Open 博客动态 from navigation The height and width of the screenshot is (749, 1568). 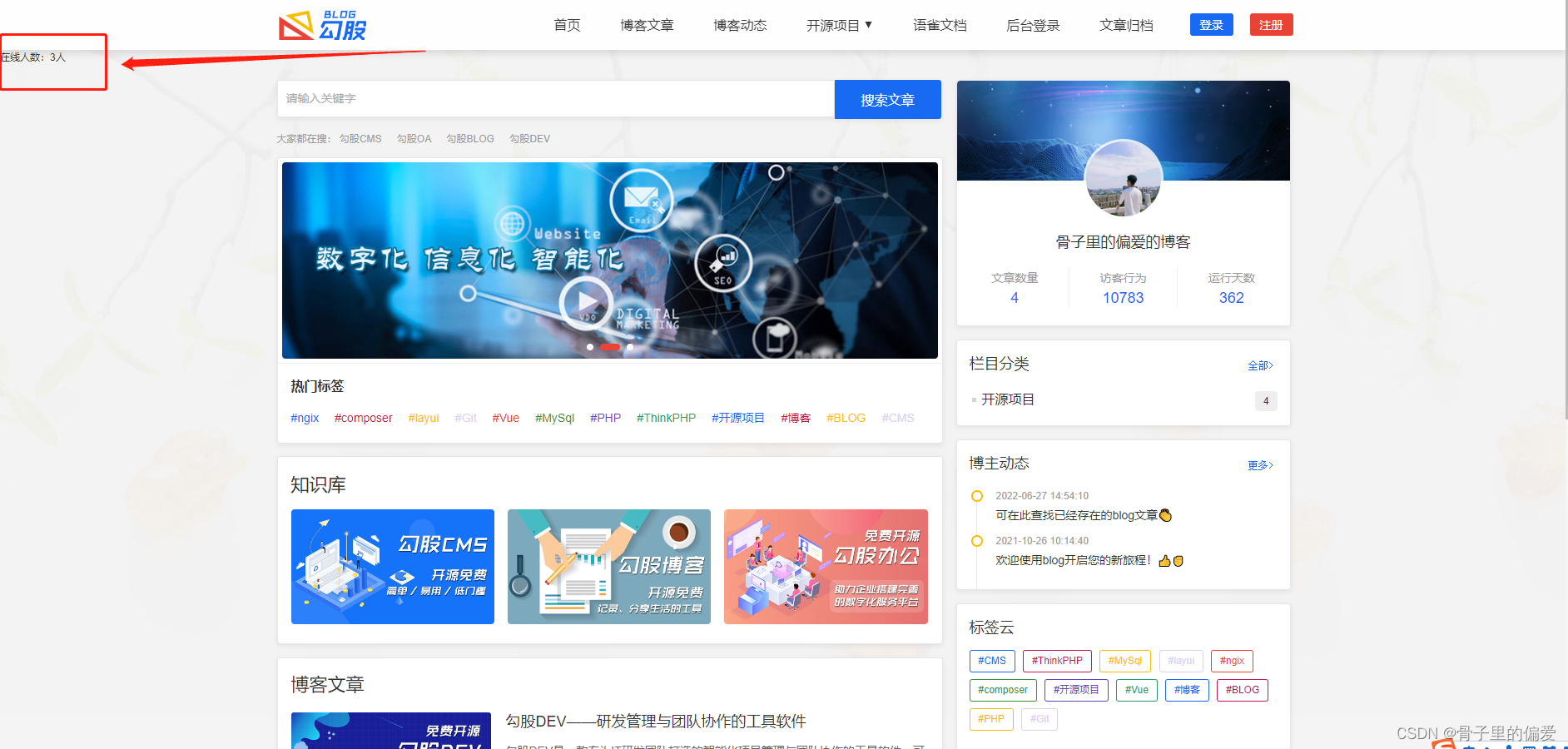point(740,25)
